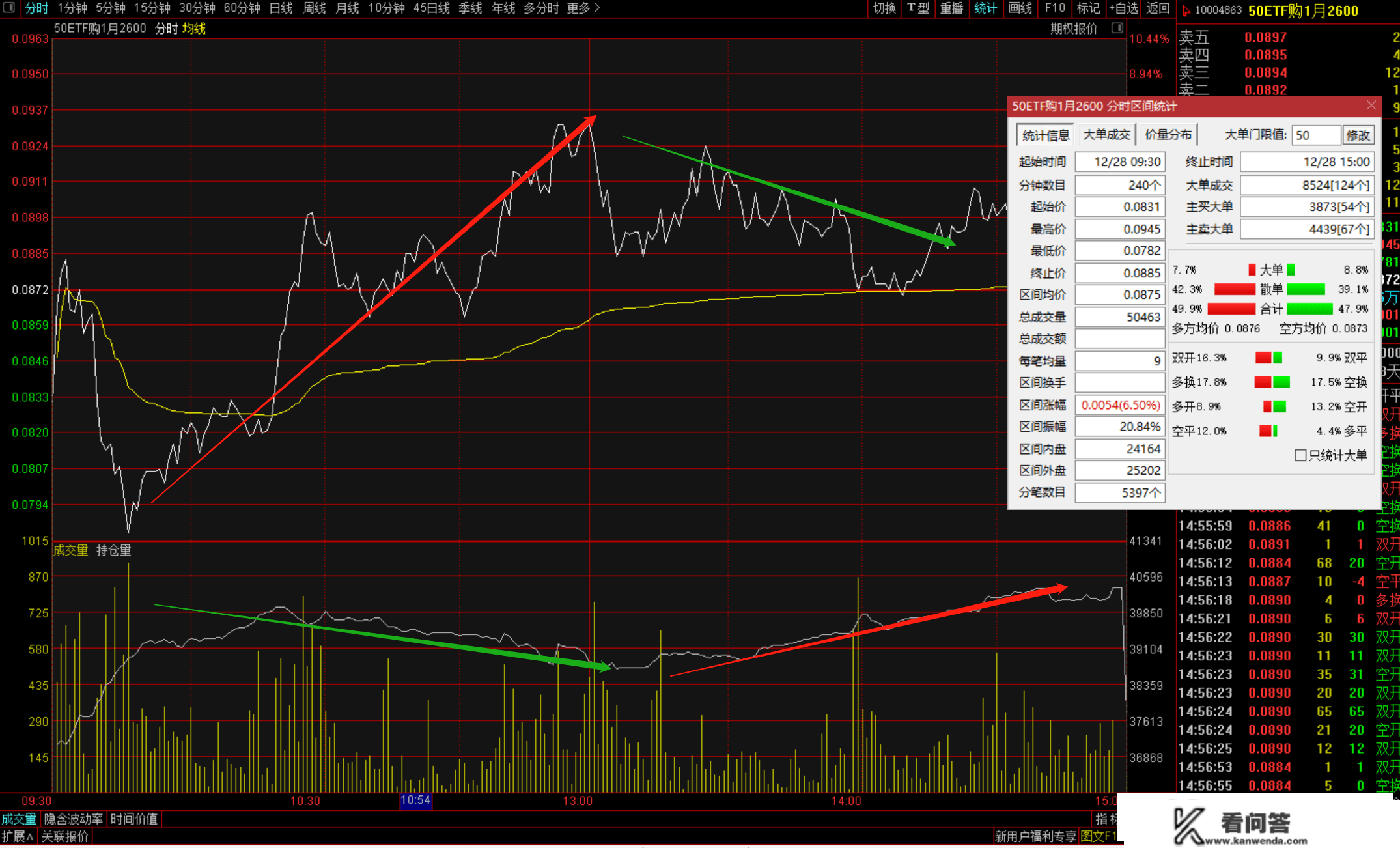Screen dimensions: 1400x848
Task: Switch to the 价量分布 tab
Action: pos(1168,134)
